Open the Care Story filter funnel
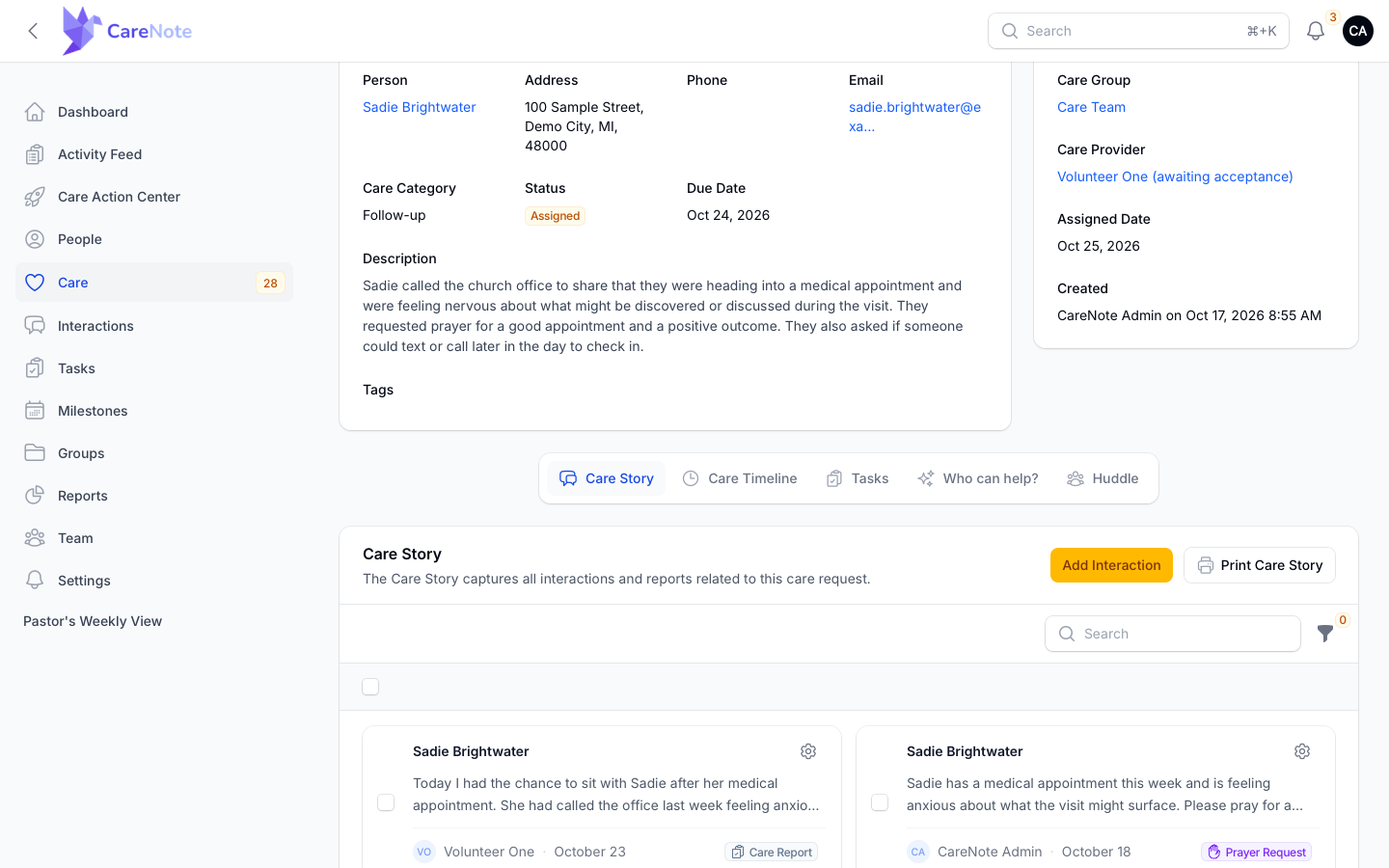The height and width of the screenshot is (868, 1389). (x=1325, y=634)
